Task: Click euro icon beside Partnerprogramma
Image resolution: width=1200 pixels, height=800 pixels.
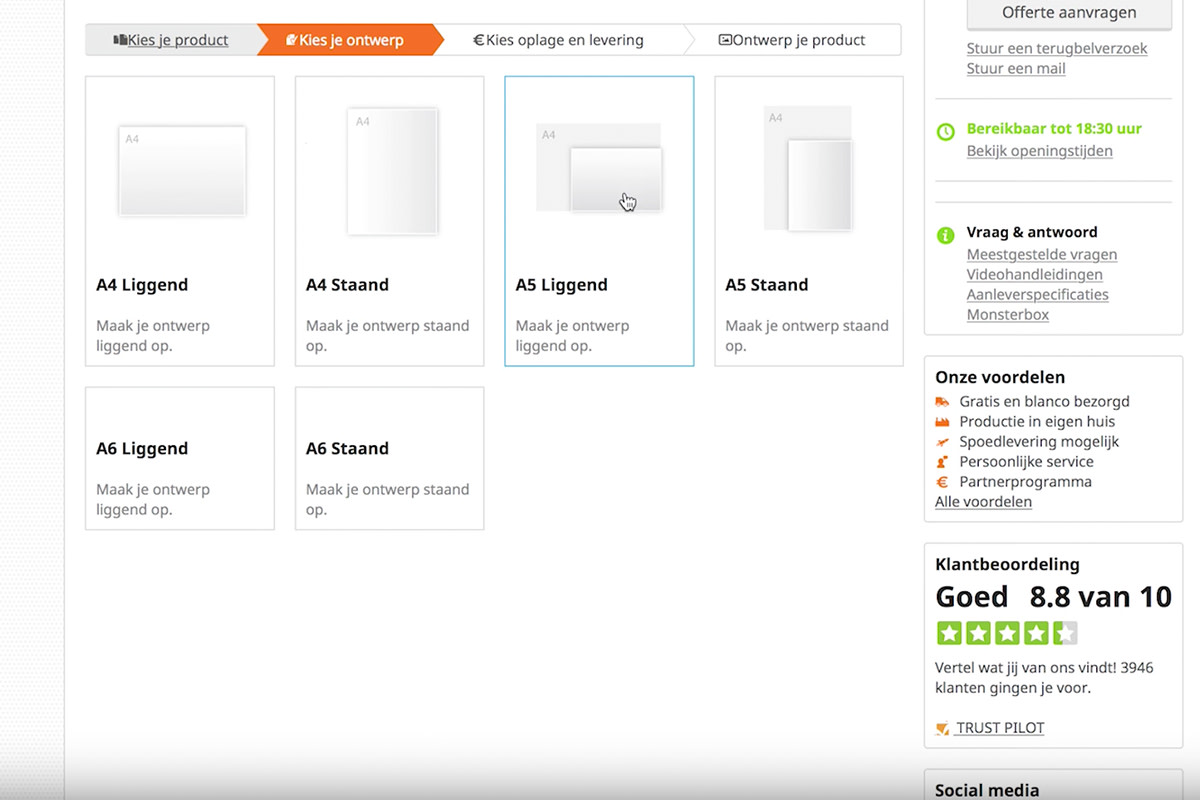Action: pos(942,482)
